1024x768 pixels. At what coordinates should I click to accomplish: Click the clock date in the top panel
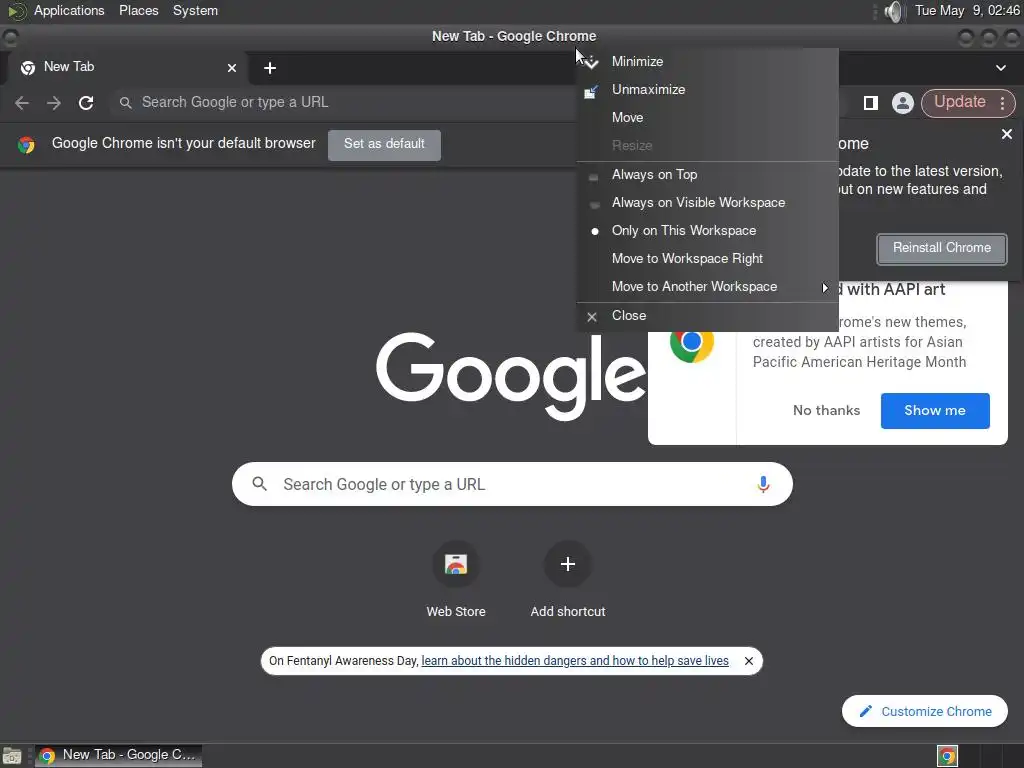pos(967,11)
